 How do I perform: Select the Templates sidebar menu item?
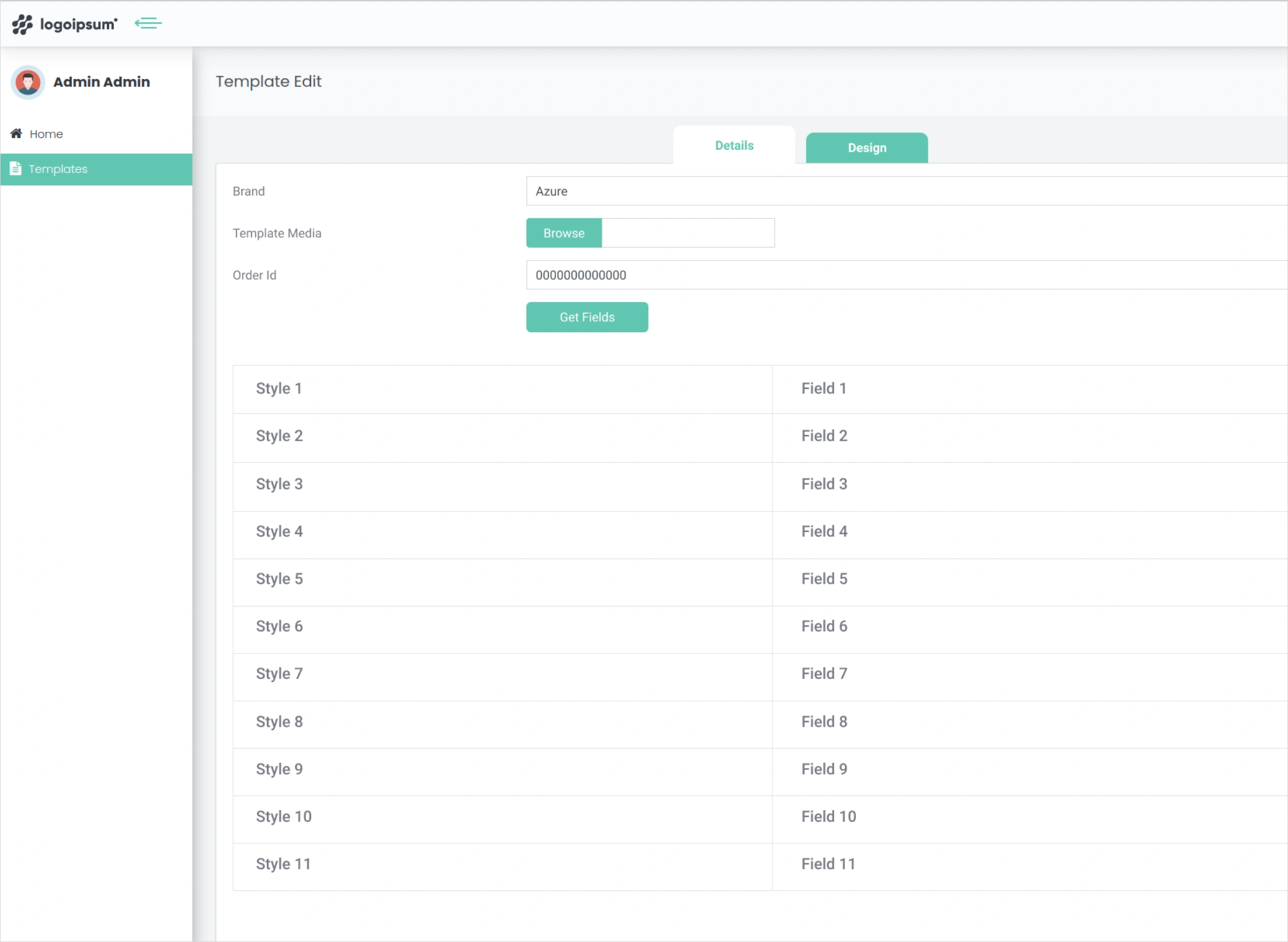tap(58, 169)
